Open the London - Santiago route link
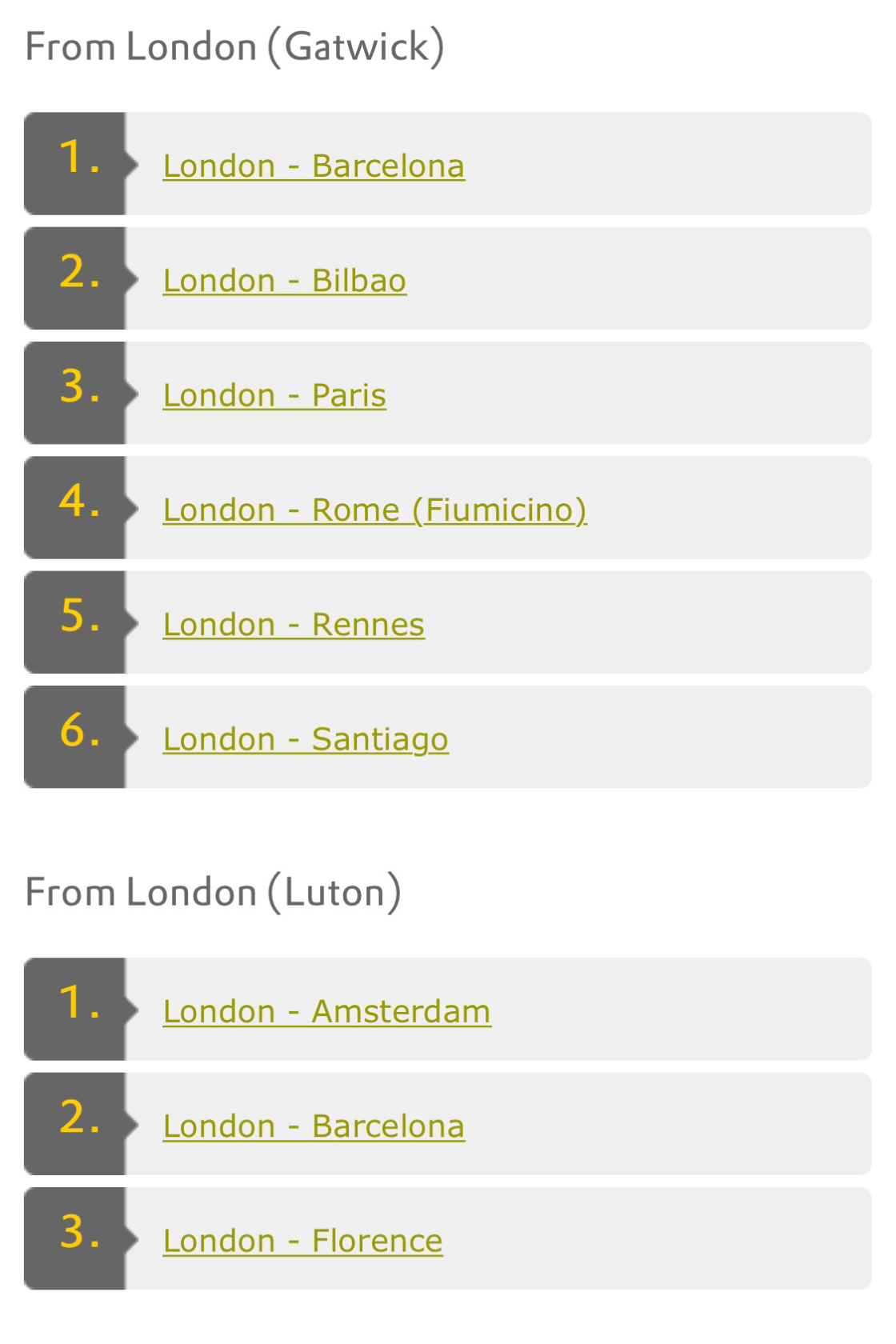Viewport: 896px width, 1344px height. 306,740
